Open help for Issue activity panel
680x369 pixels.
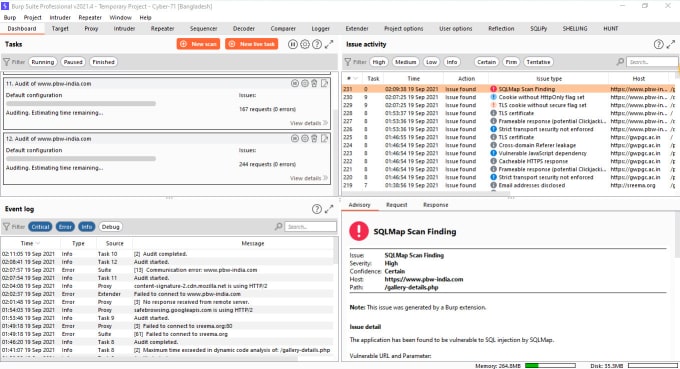(x=658, y=44)
